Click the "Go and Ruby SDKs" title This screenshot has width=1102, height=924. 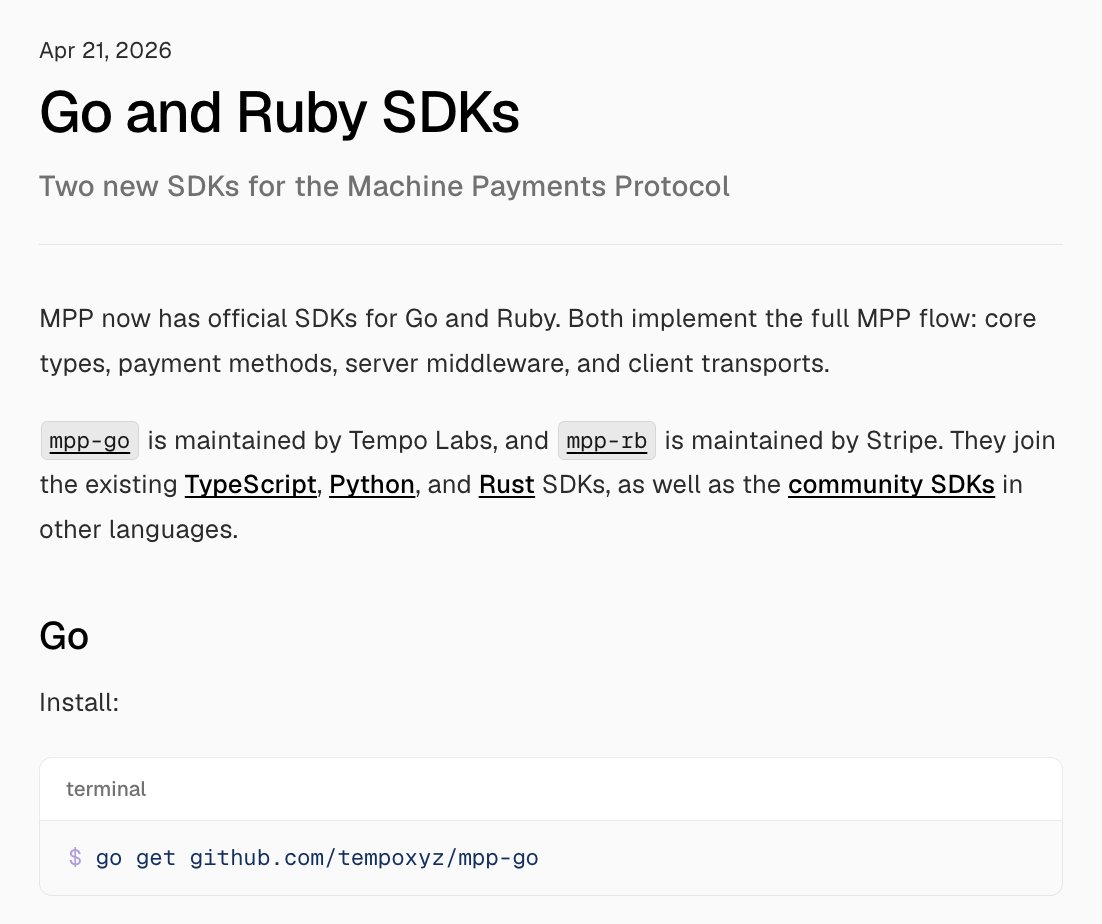279,112
